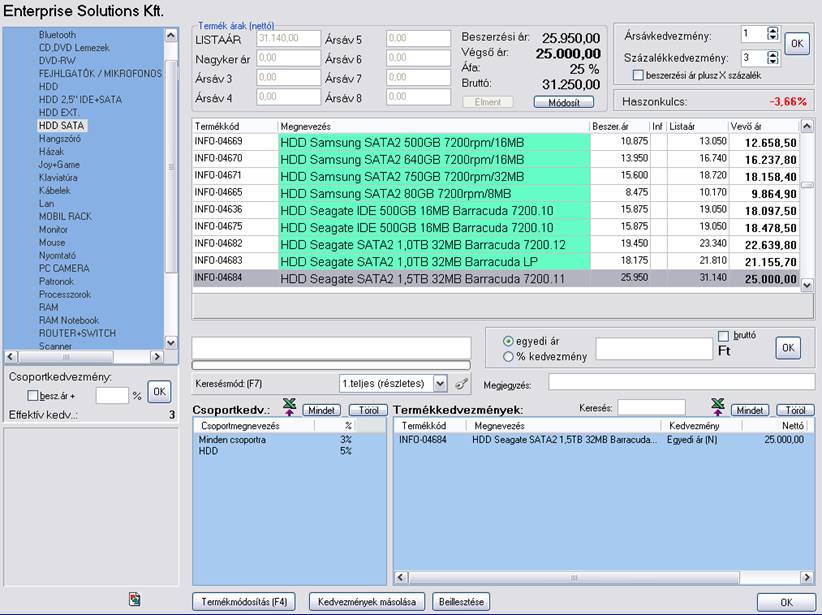Click the LISTAÁR input field
The width and height of the screenshot is (822, 615).
pos(288,38)
